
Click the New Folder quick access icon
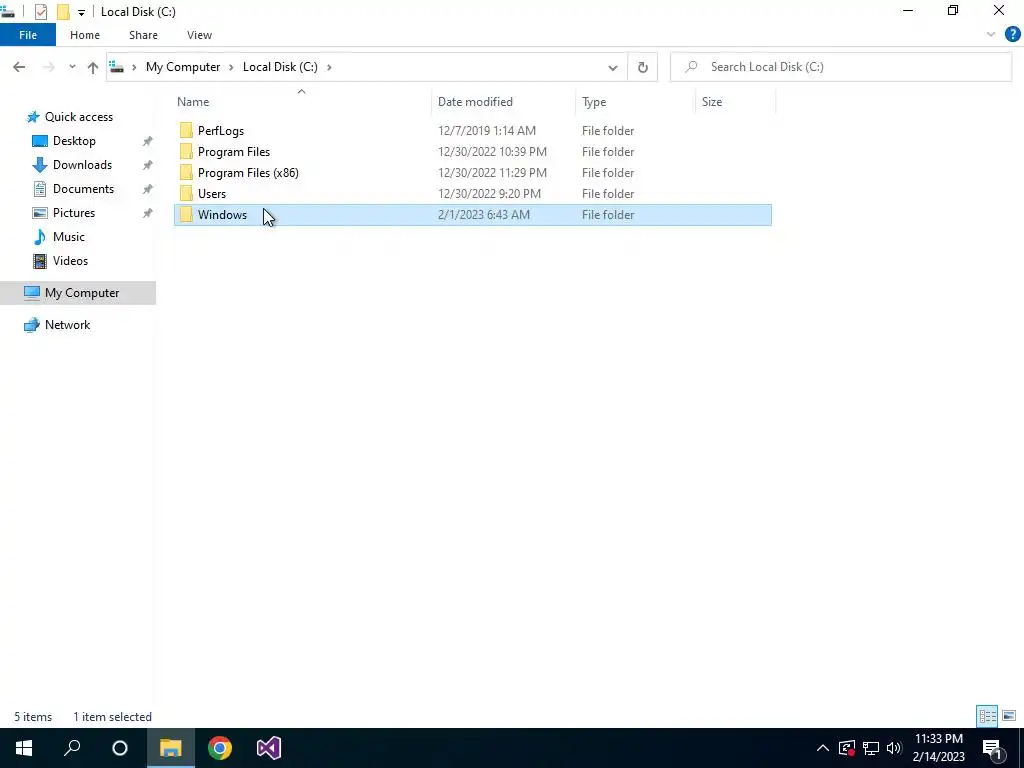[x=63, y=12]
